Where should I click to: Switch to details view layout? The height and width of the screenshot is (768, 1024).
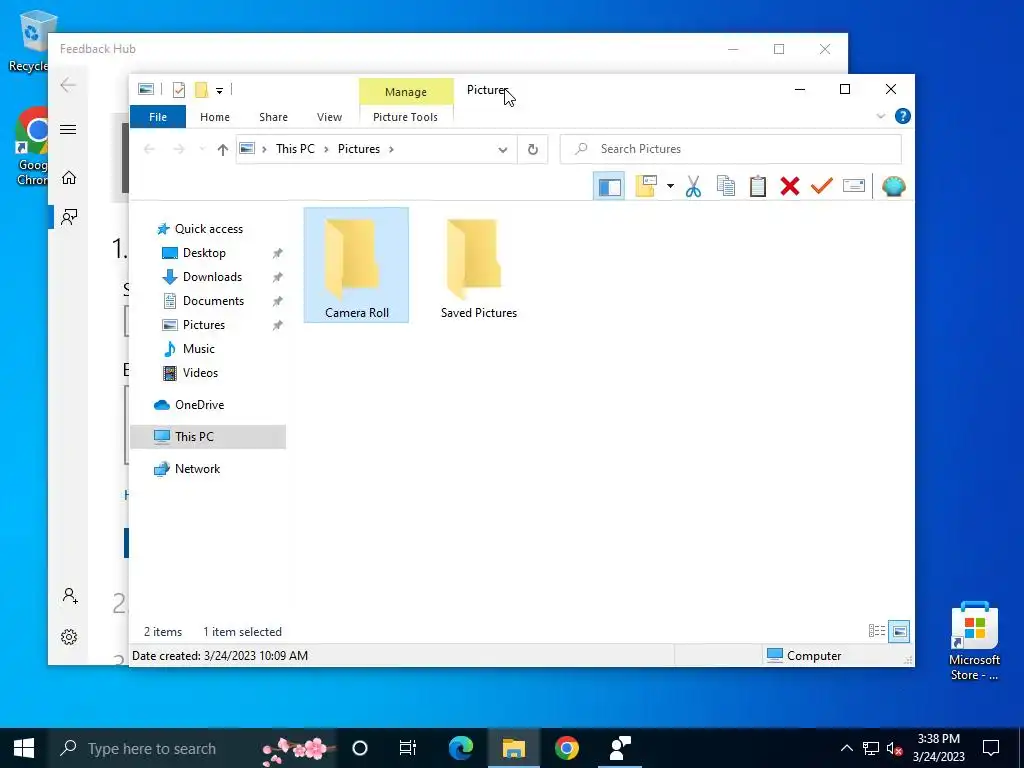coord(876,631)
